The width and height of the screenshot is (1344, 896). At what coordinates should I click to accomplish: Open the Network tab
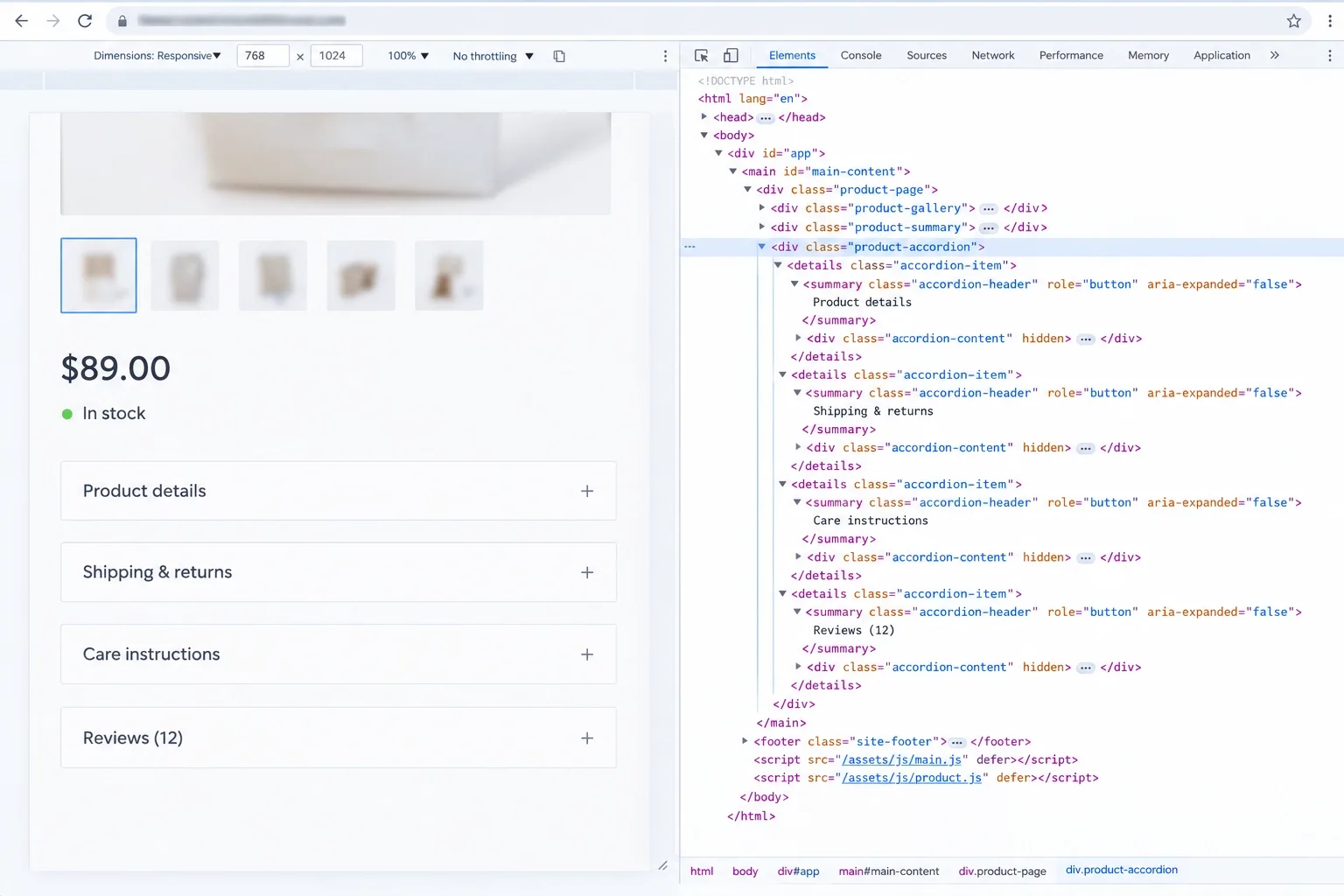(x=993, y=55)
